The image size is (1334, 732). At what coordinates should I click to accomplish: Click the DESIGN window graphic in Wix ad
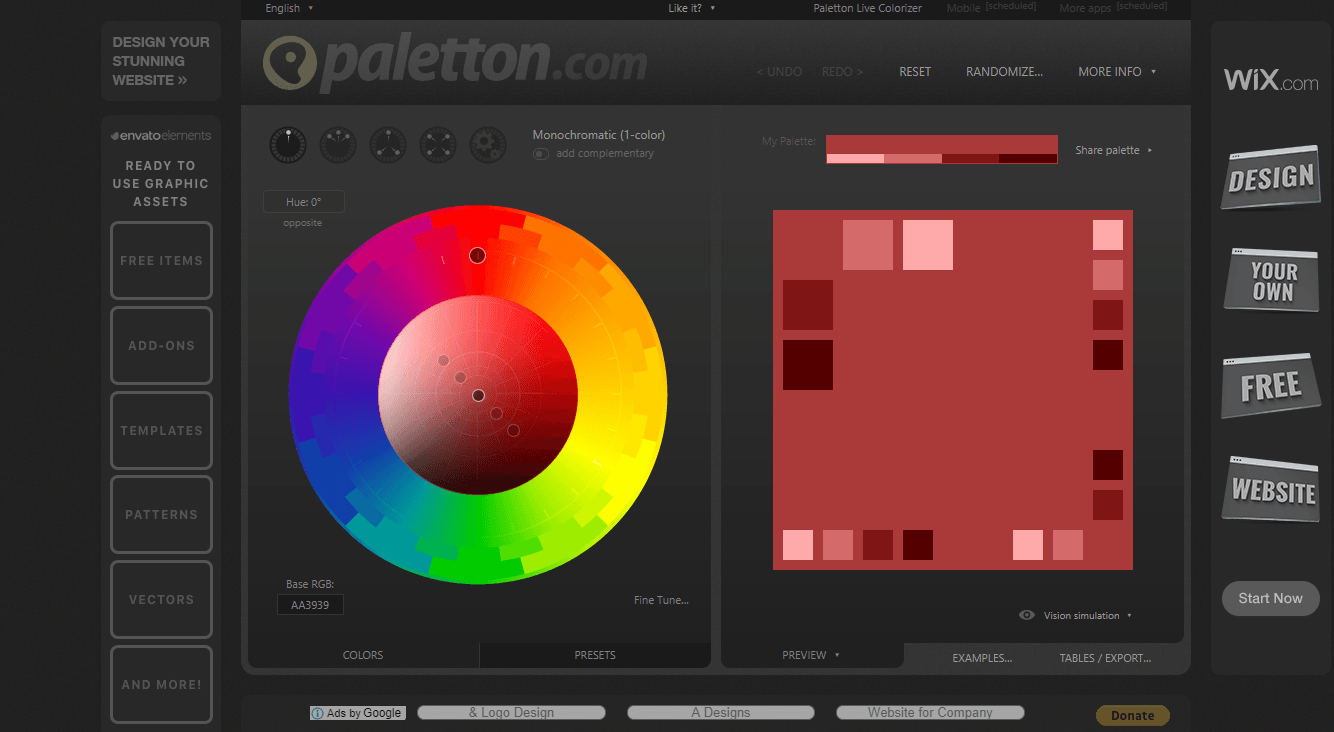[x=1270, y=178]
